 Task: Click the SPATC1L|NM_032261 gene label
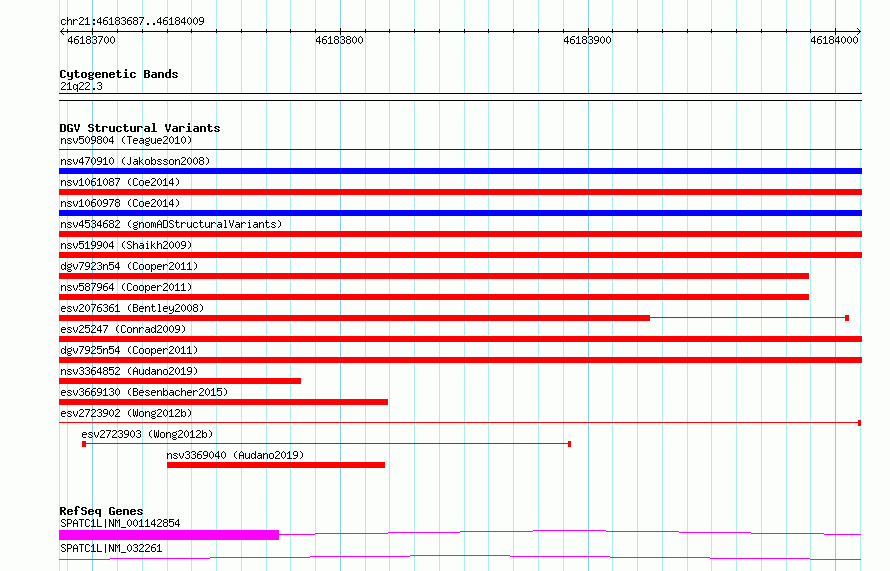(x=111, y=548)
